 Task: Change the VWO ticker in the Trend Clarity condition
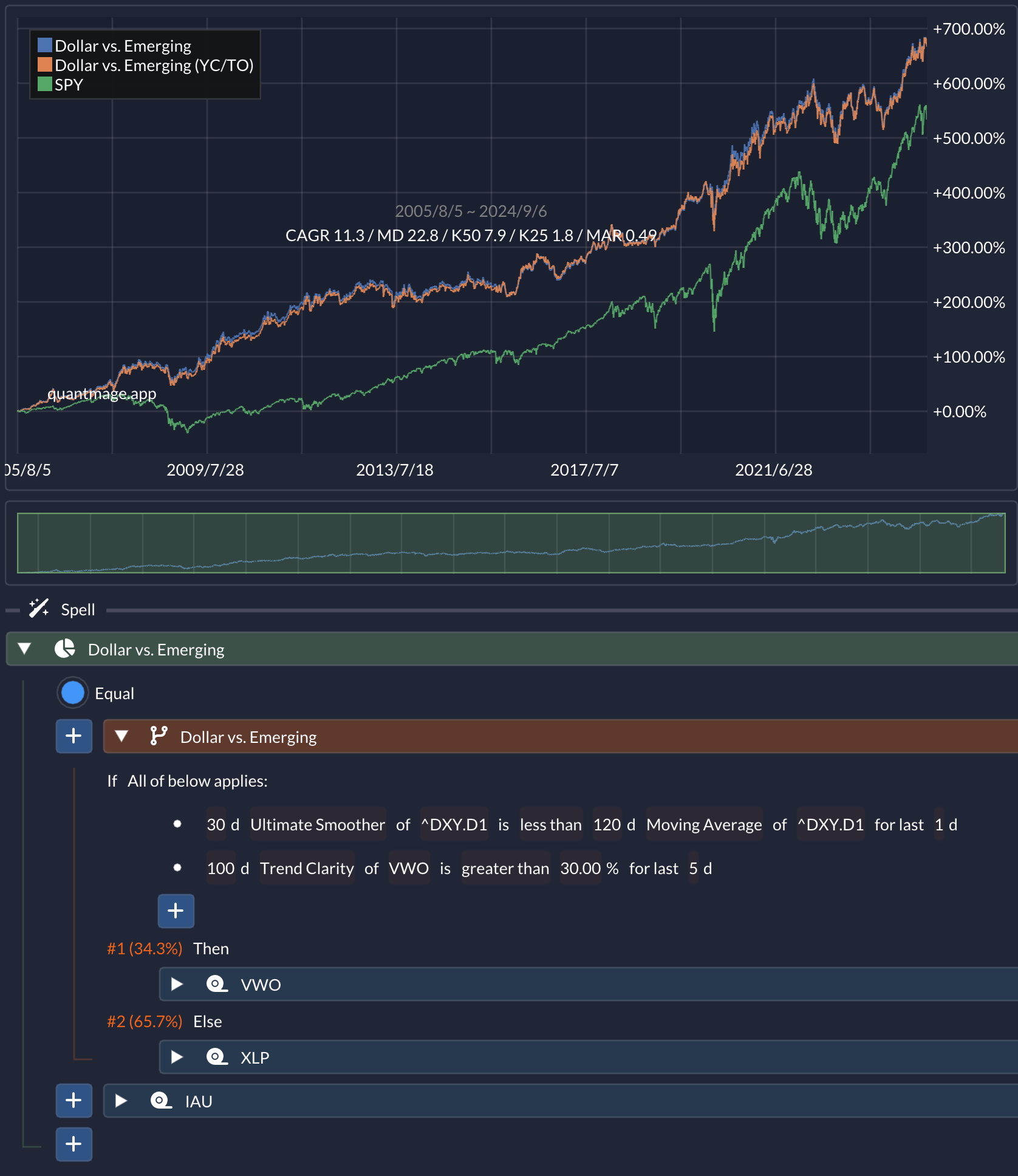[409, 868]
